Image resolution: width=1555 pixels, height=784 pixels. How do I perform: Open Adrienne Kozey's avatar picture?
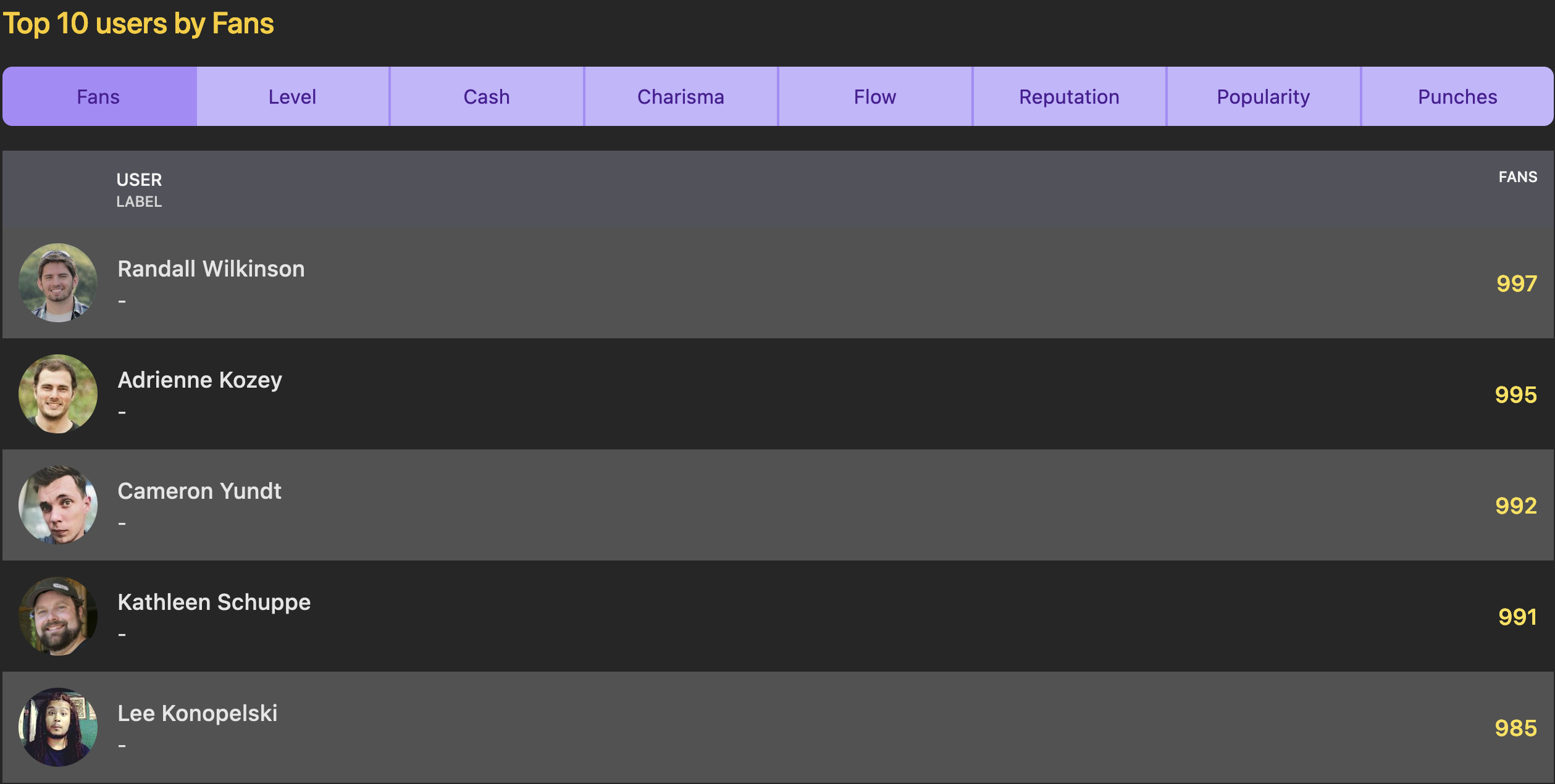tap(58, 394)
